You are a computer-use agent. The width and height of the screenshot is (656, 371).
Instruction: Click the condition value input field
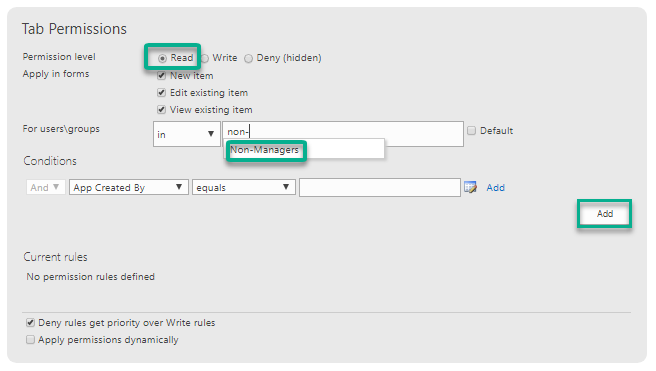point(380,187)
